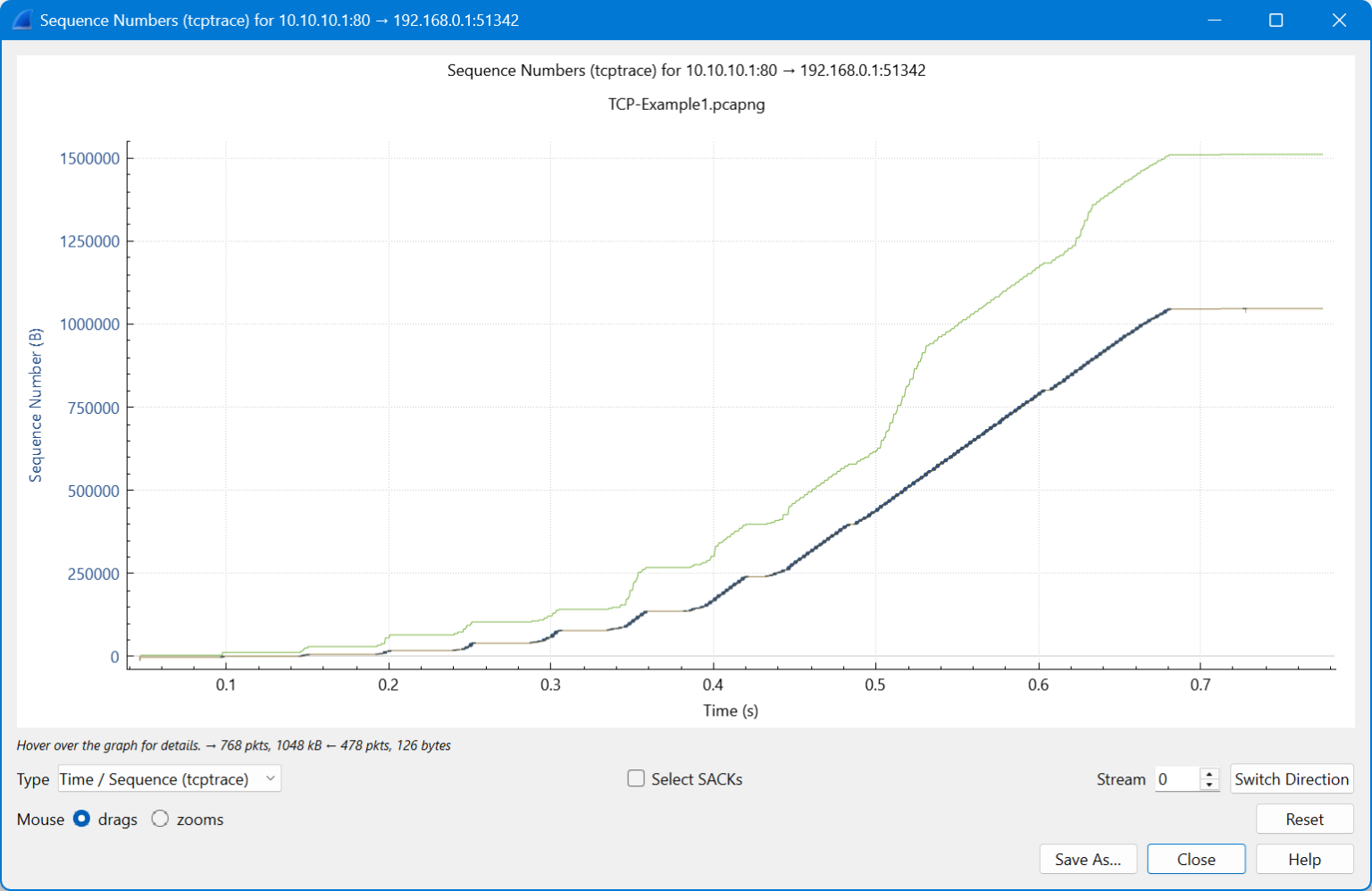Select the drags radio button
The width and height of the screenshot is (1372, 891).
coord(81,819)
